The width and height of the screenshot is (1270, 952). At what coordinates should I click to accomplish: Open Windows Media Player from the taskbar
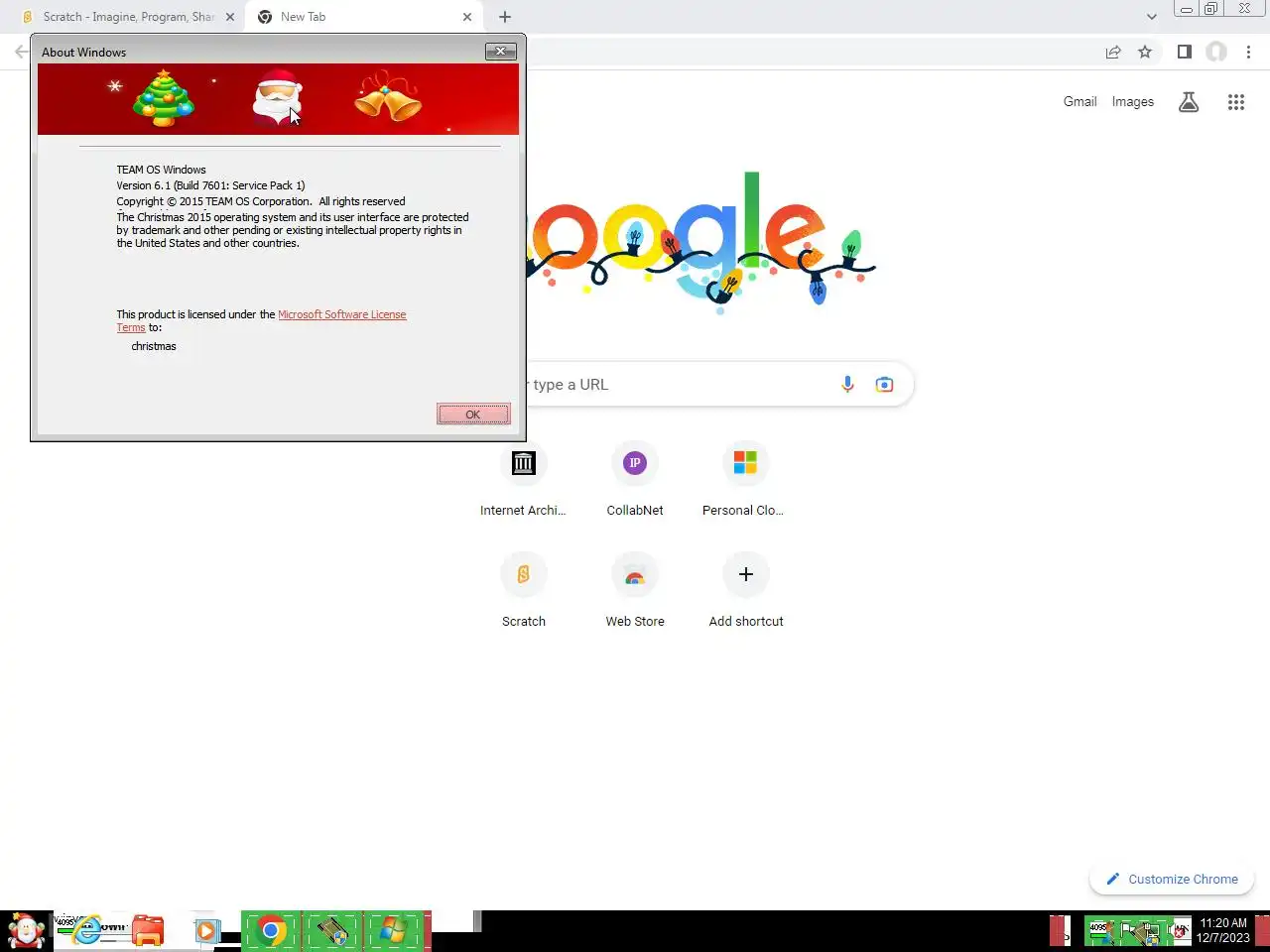click(206, 931)
